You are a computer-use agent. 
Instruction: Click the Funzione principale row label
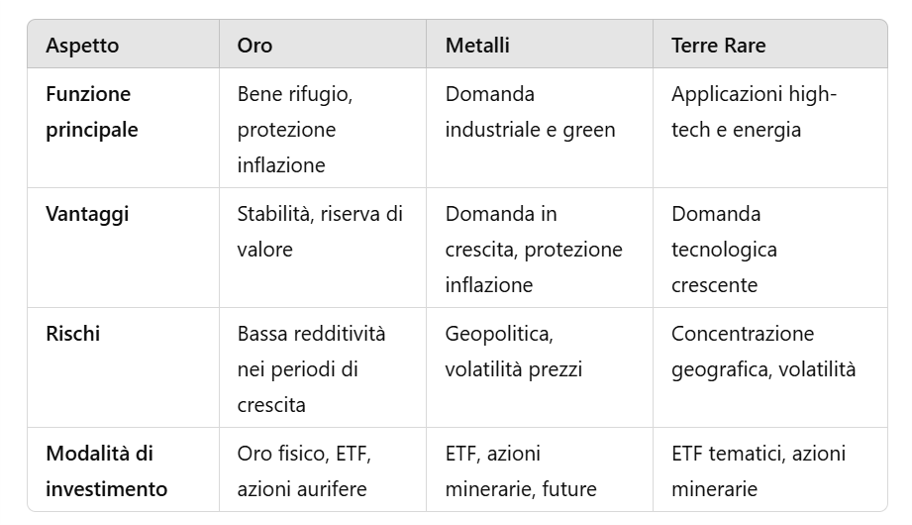pyautogui.click(x=92, y=112)
